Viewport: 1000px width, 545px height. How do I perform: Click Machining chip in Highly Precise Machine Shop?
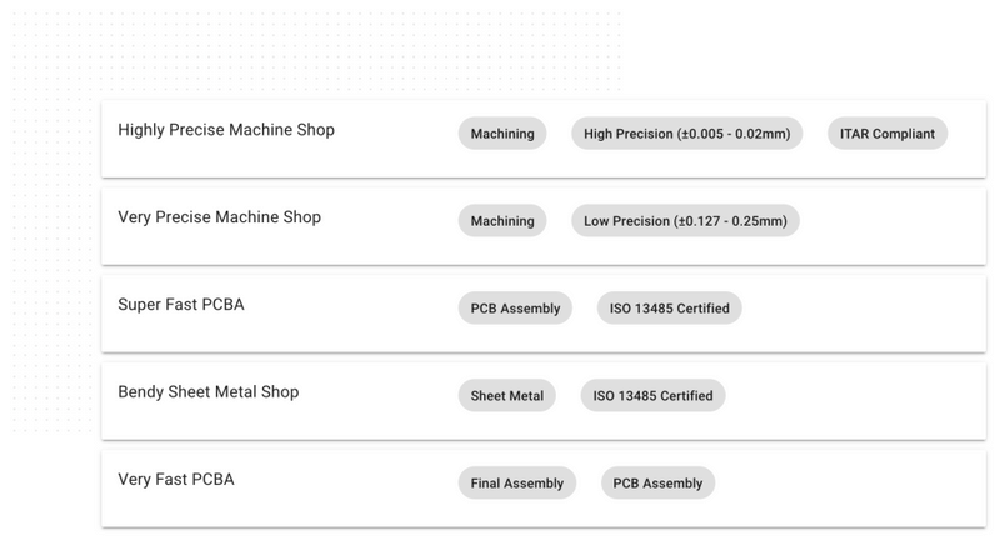[502, 134]
